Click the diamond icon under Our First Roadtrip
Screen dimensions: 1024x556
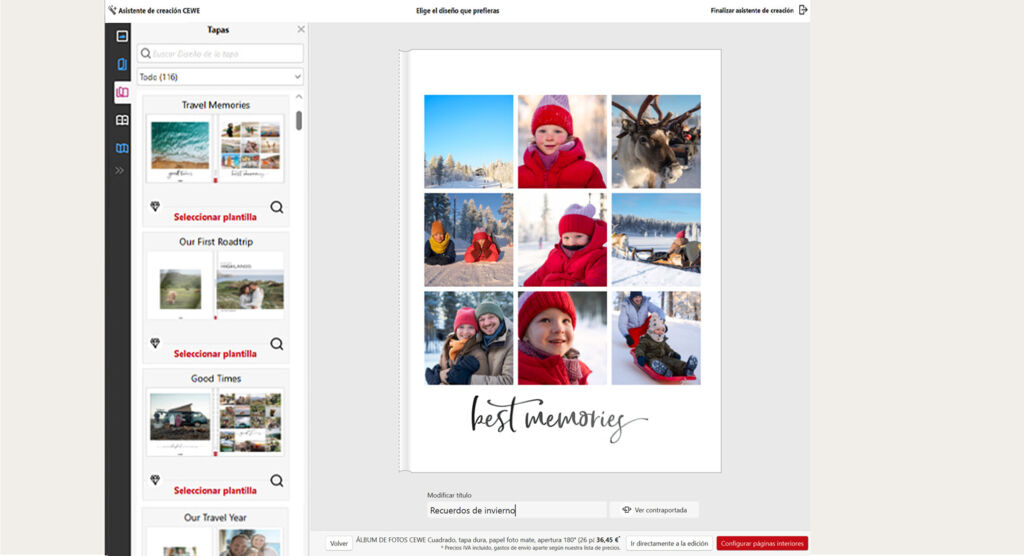[x=155, y=343]
